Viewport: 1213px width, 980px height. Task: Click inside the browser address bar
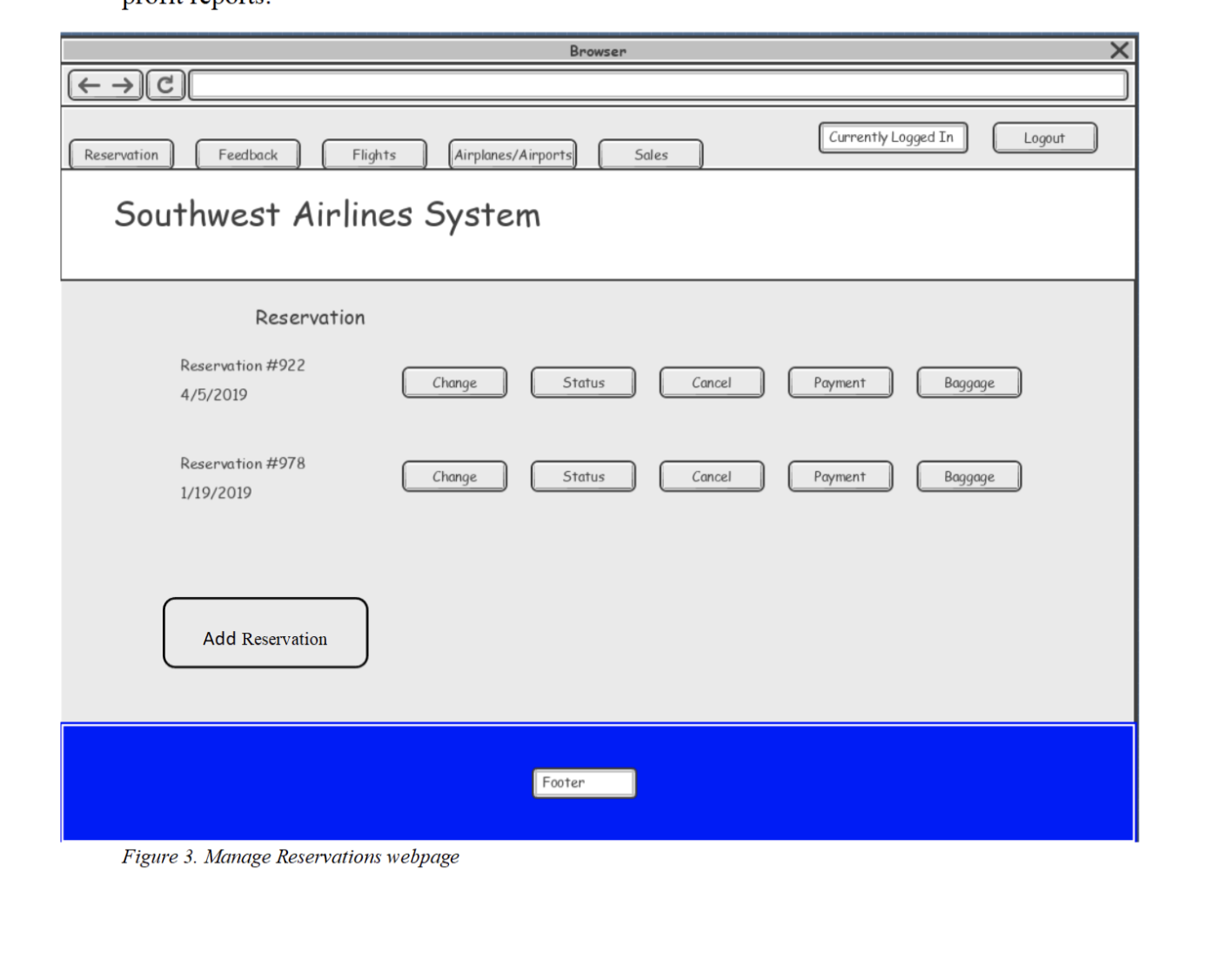click(657, 84)
